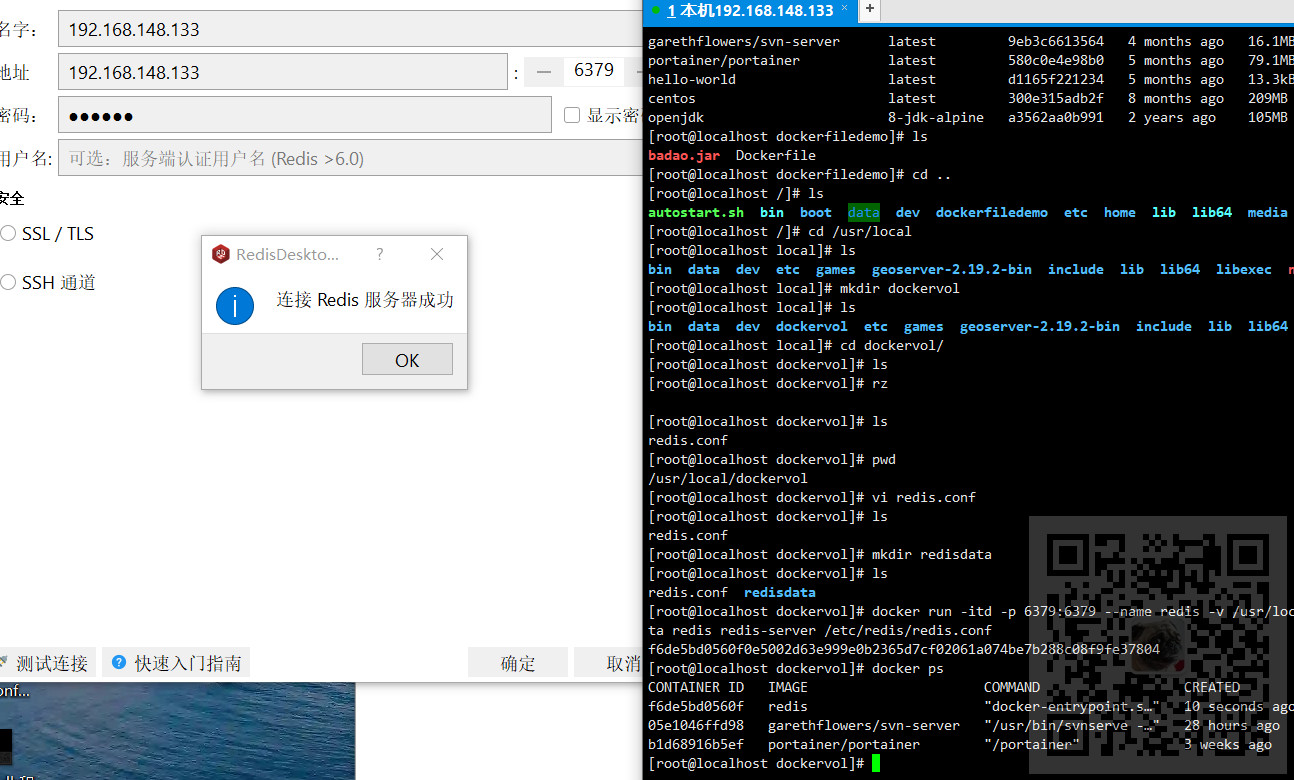
Task: Click 'openjdk' image name in terminal
Action: (676, 117)
